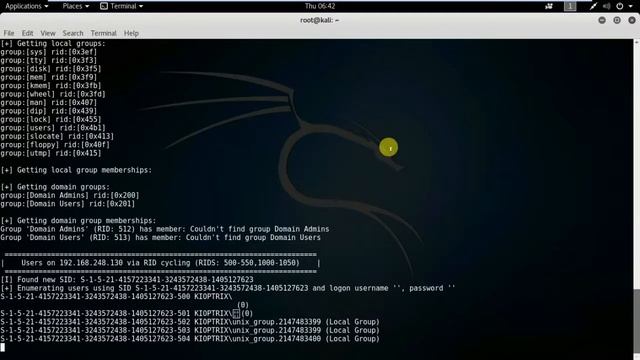Click the line 'group:[slocate] rid:[0x413]'
Screen dimensions: 640x360
[57, 136]
